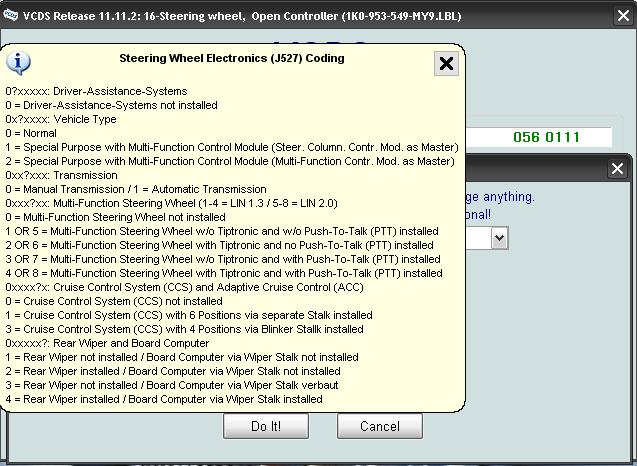Screen dimensions: 637x466
Task: Select the '0?xxxxx: Driver-Assistance-Systems' line
Action: tap(96, 91)
